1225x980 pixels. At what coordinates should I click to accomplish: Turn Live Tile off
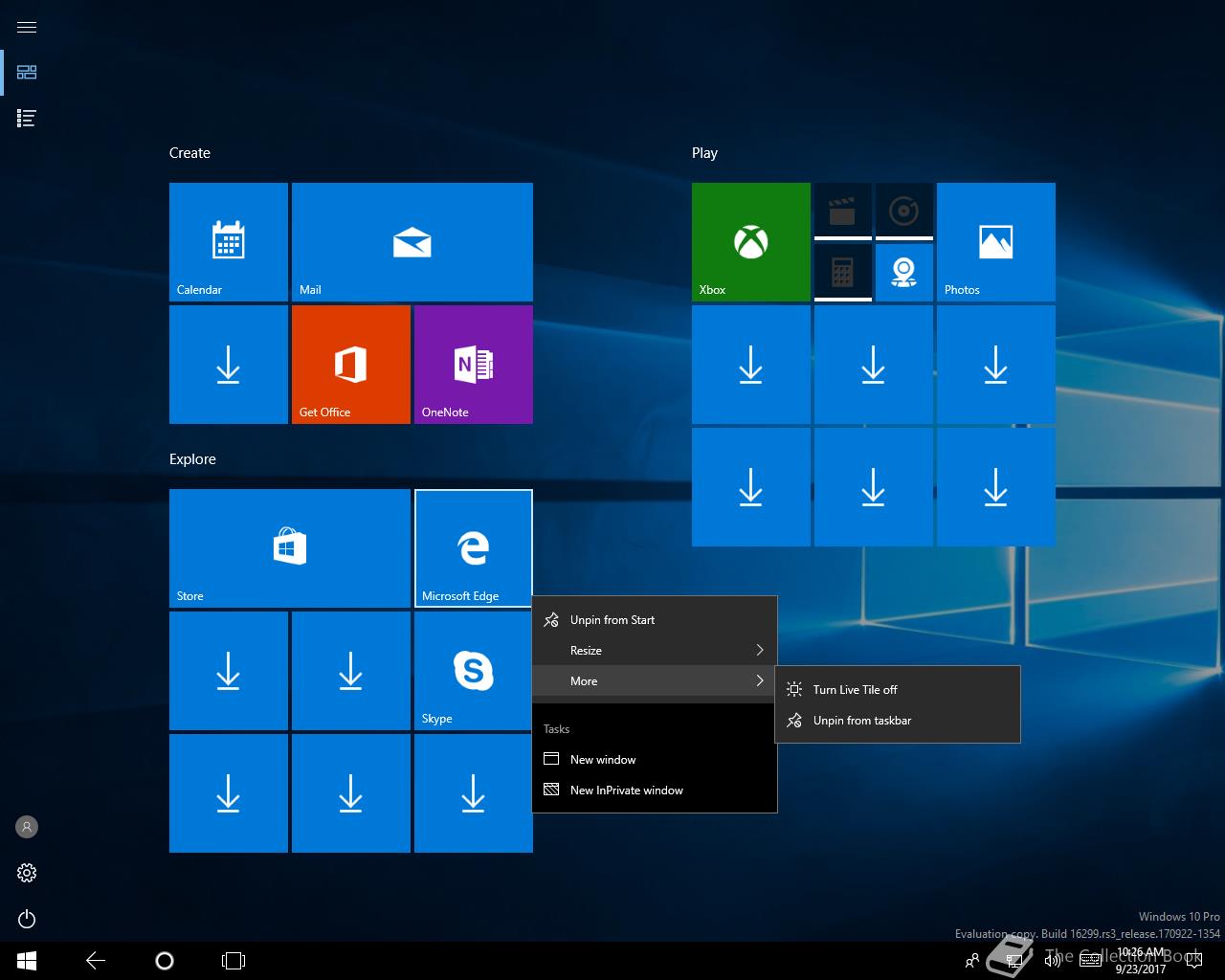898,689
